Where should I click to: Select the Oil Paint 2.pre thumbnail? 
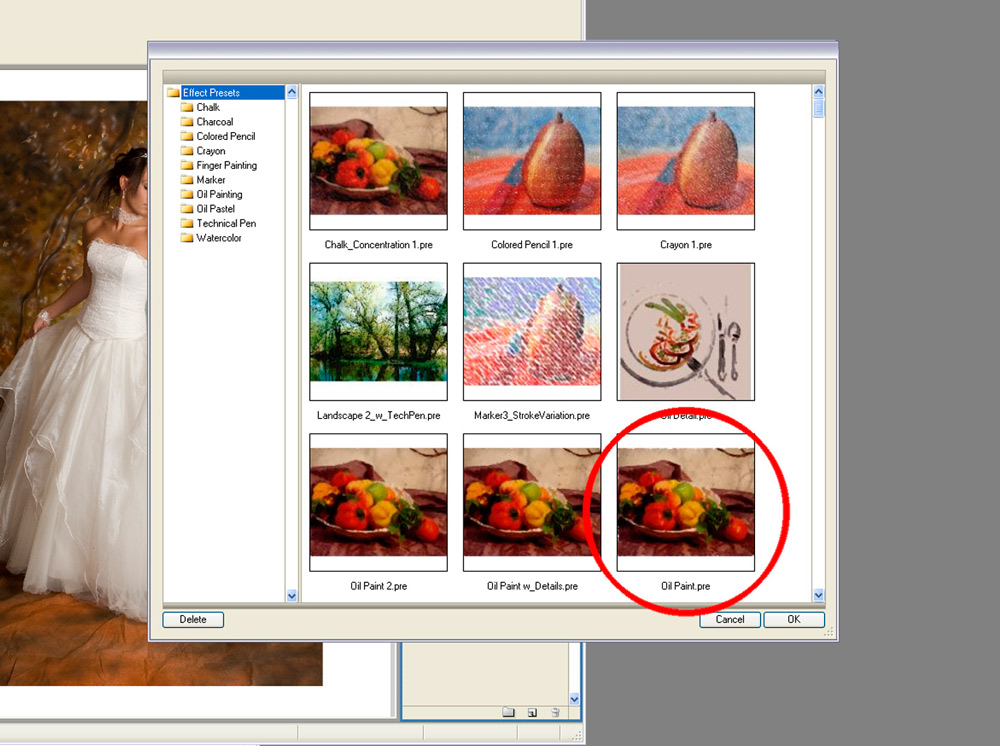(x=378, y=502)
